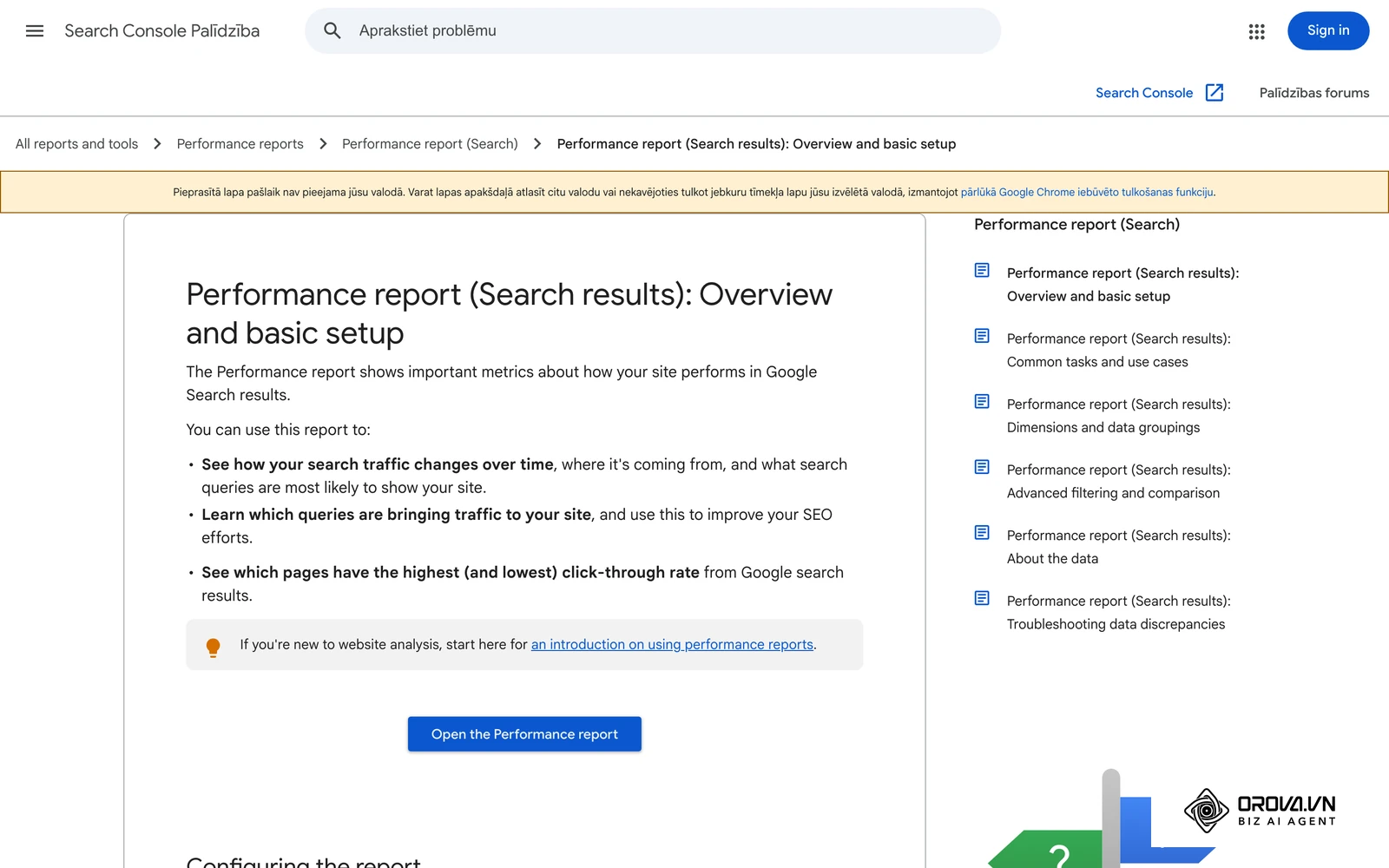1389x868 pixels.
Task: Follow the Google Chrome translation function link
Action: (1087, 193)
